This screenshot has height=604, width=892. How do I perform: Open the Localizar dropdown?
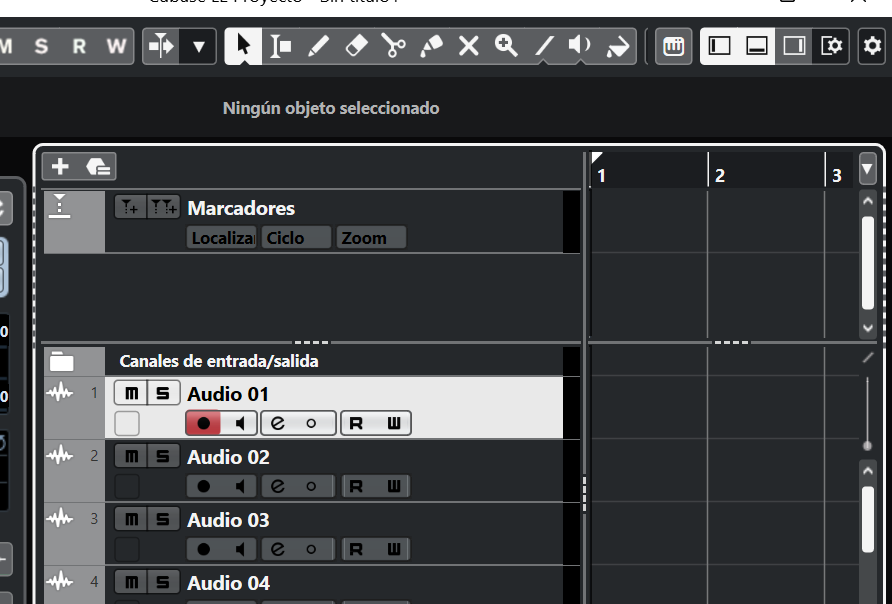tap(222, 238)
